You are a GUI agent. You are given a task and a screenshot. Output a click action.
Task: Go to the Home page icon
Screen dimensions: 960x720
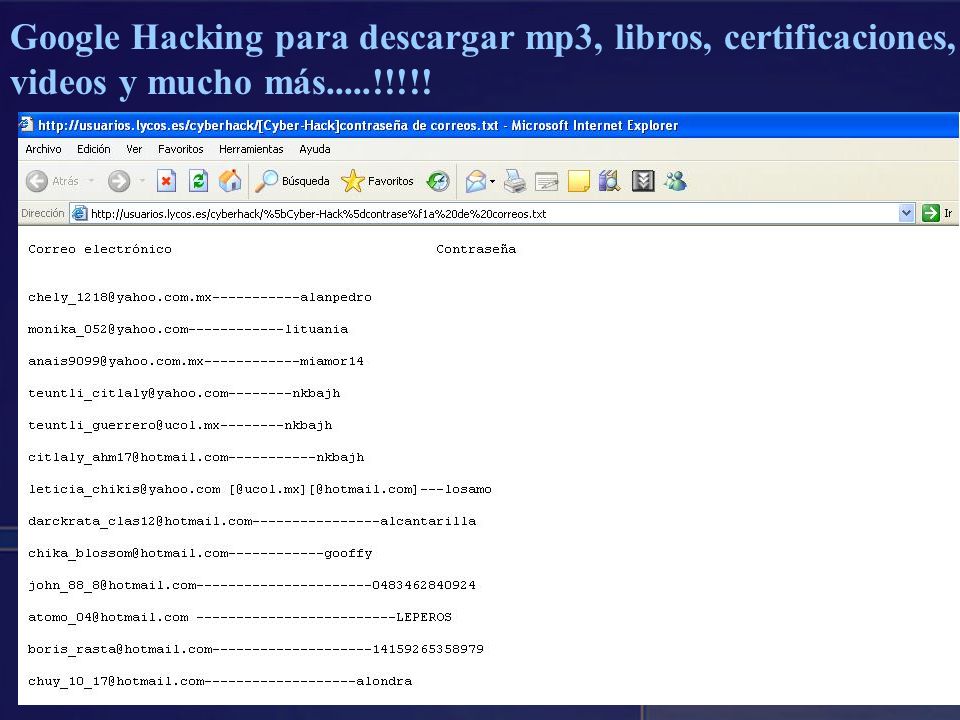(230, 181)
